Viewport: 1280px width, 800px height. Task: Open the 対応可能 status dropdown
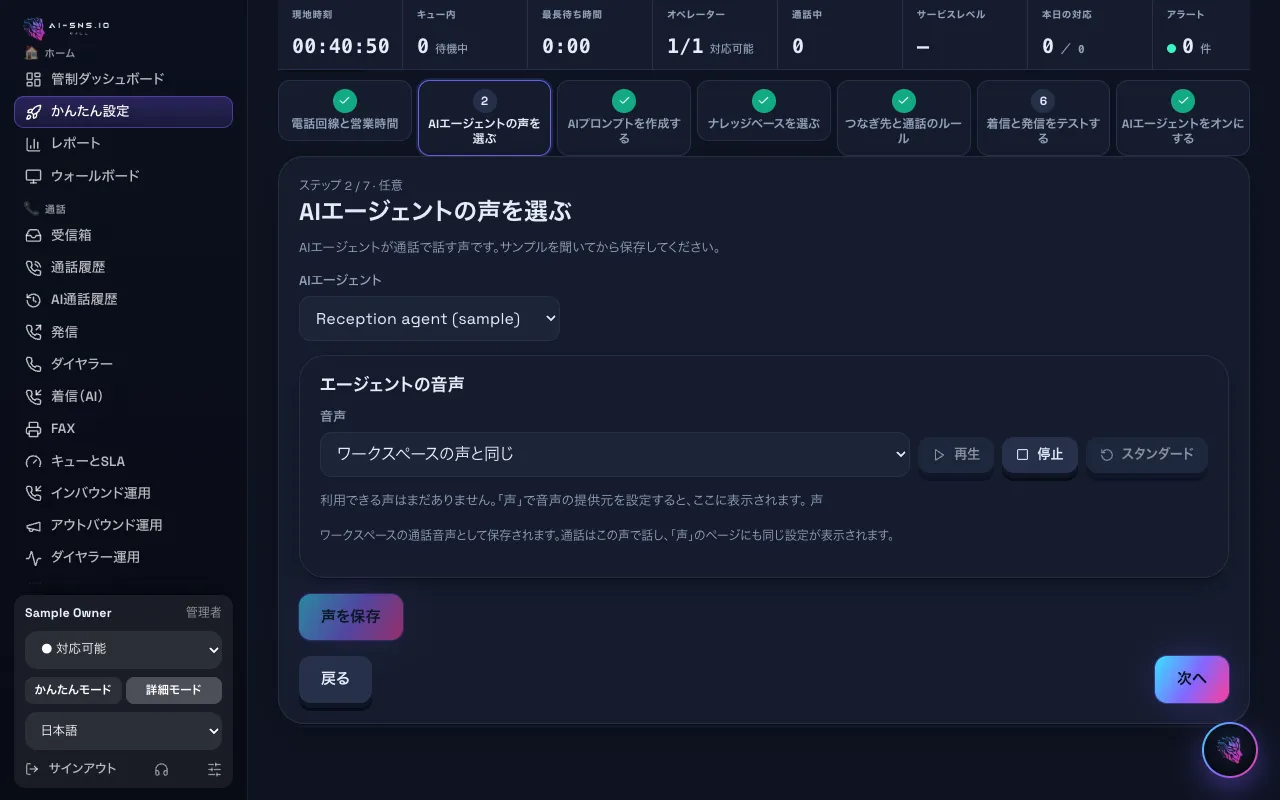[x=124, y=649]
